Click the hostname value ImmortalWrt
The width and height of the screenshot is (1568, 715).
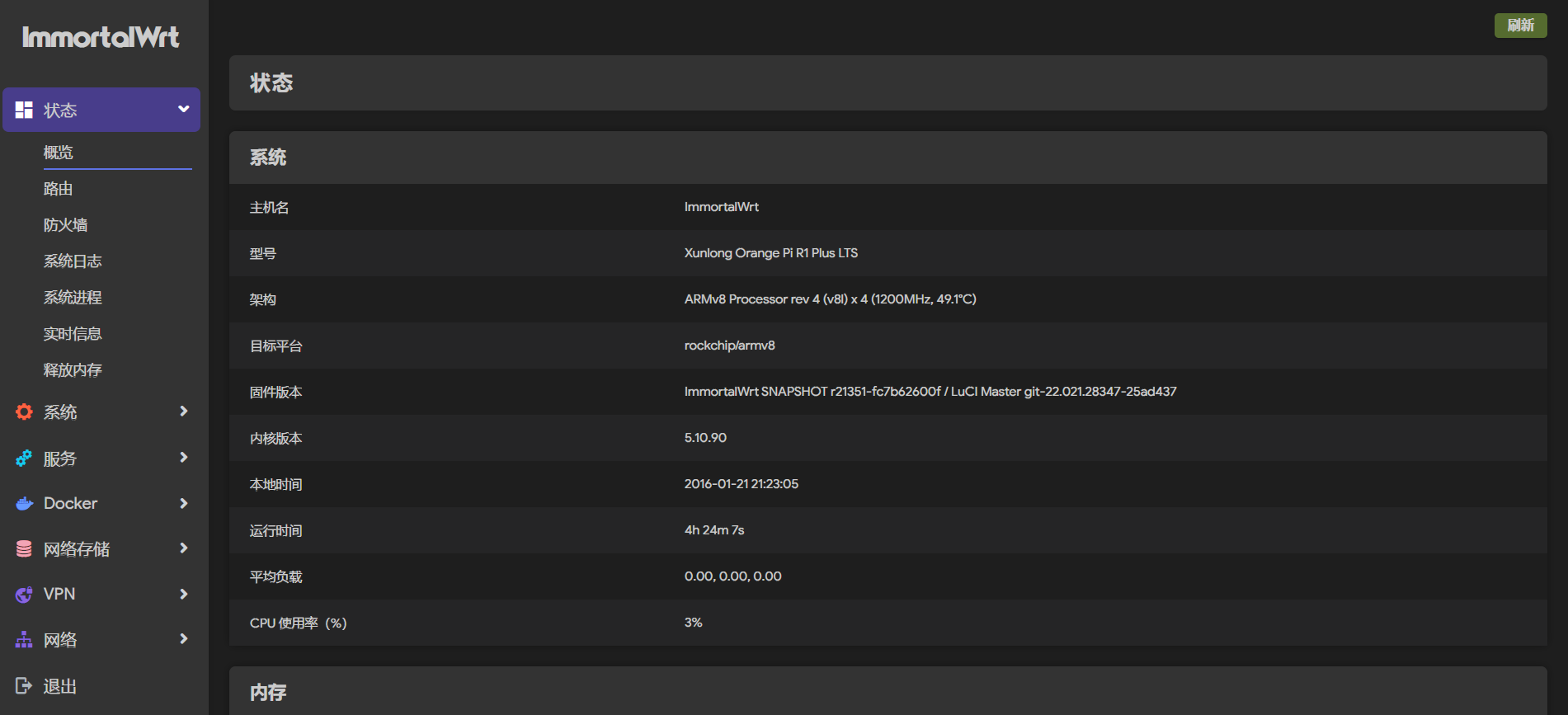(722, 207)
